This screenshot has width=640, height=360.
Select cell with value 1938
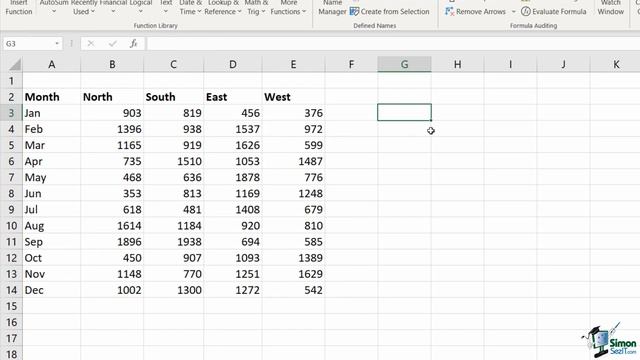click(173, 242)
